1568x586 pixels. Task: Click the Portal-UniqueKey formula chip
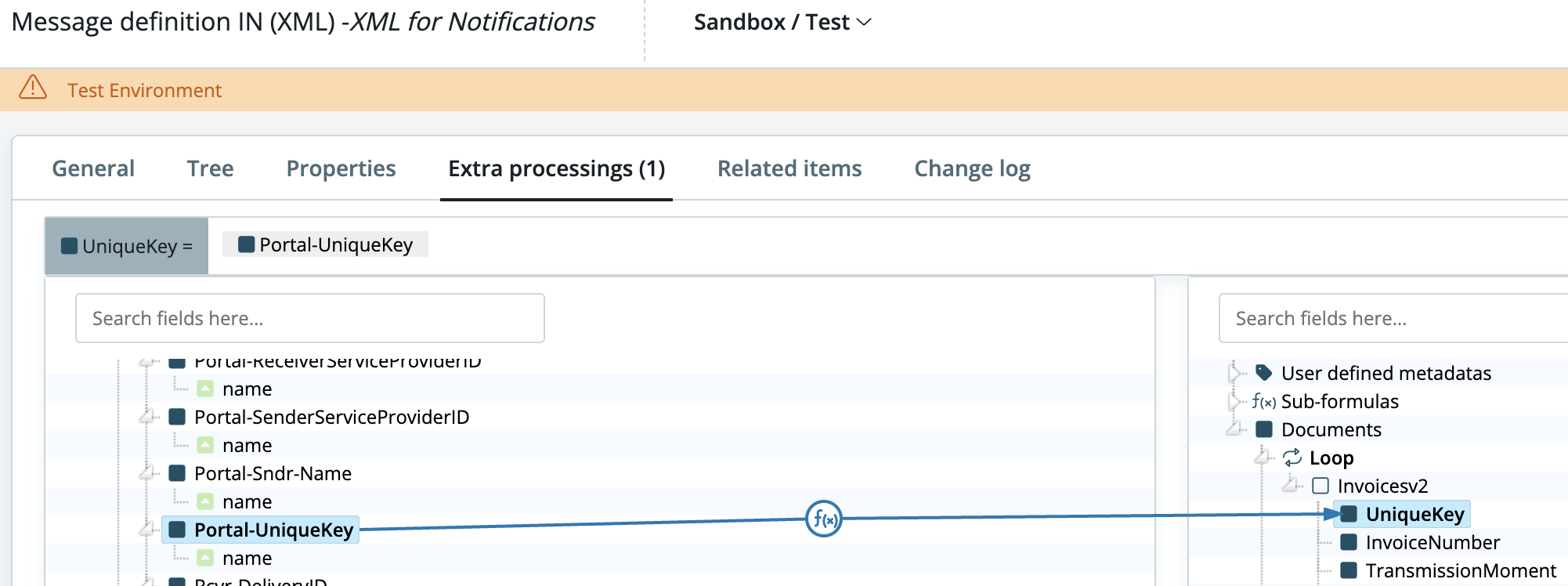[x=326, y=245]
